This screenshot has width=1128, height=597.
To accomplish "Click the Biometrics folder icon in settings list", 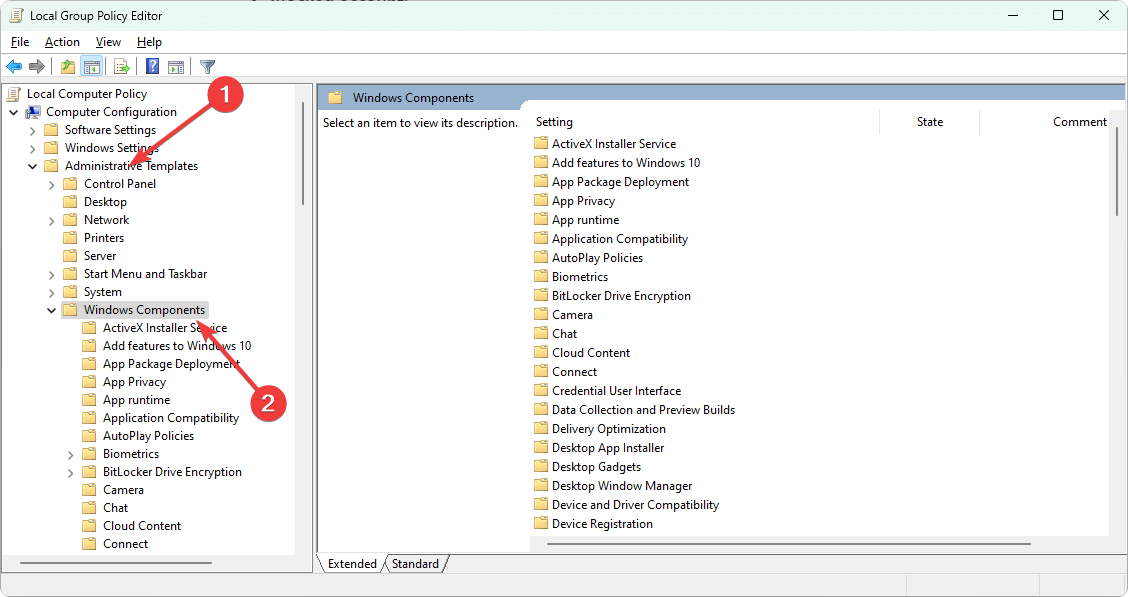I will (541, 276).
